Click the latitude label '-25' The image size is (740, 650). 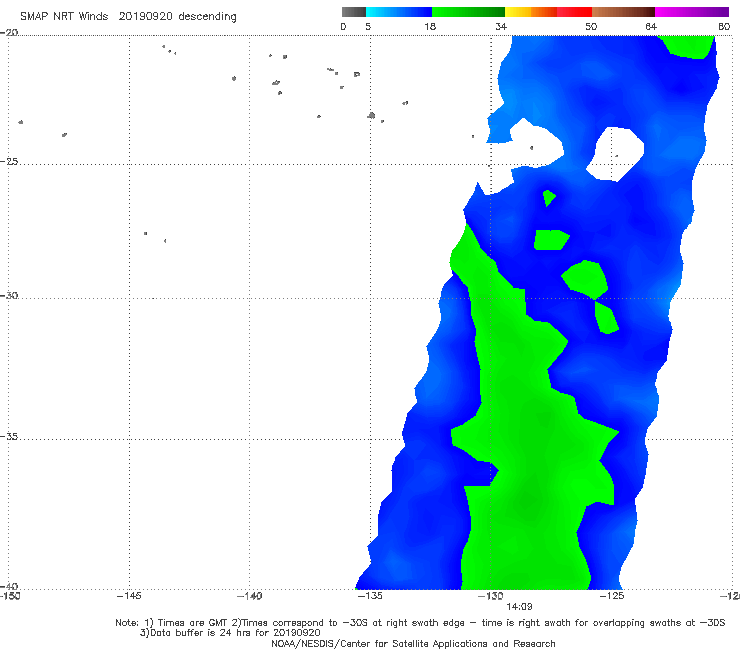click(x=9, y=161)
